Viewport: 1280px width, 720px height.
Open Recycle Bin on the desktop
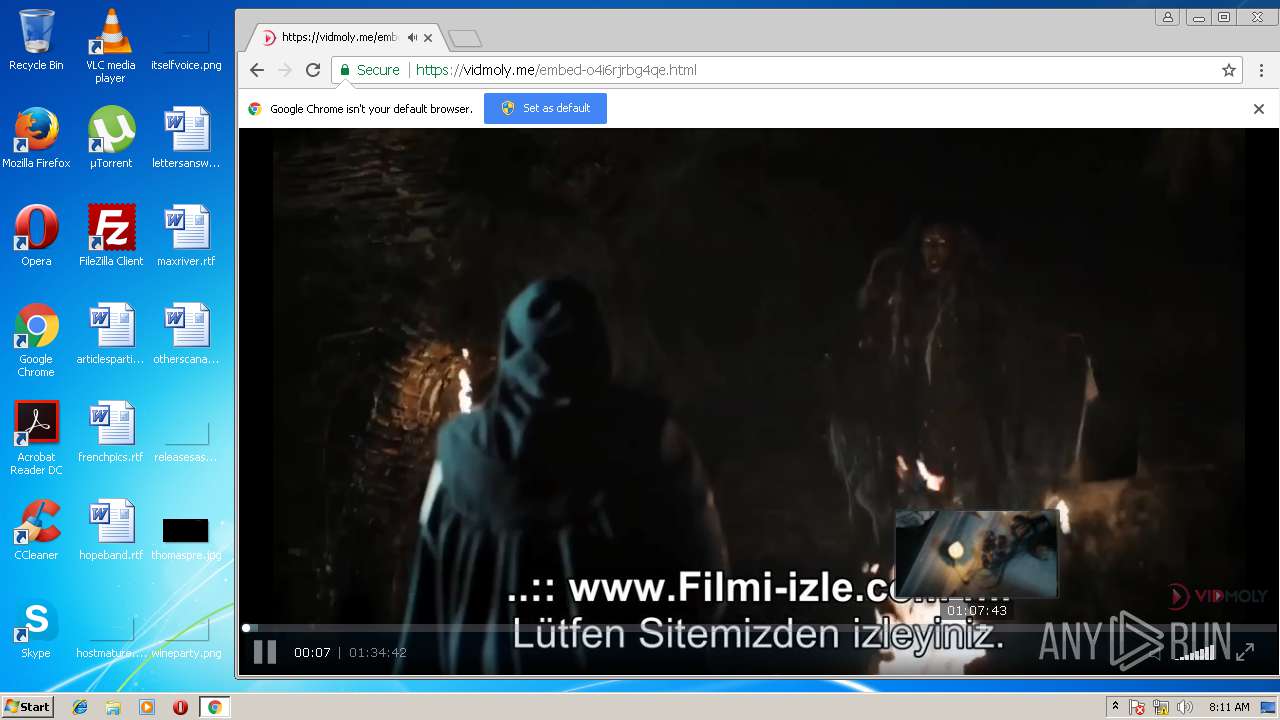pyautogui.click(x=36, y=40)
